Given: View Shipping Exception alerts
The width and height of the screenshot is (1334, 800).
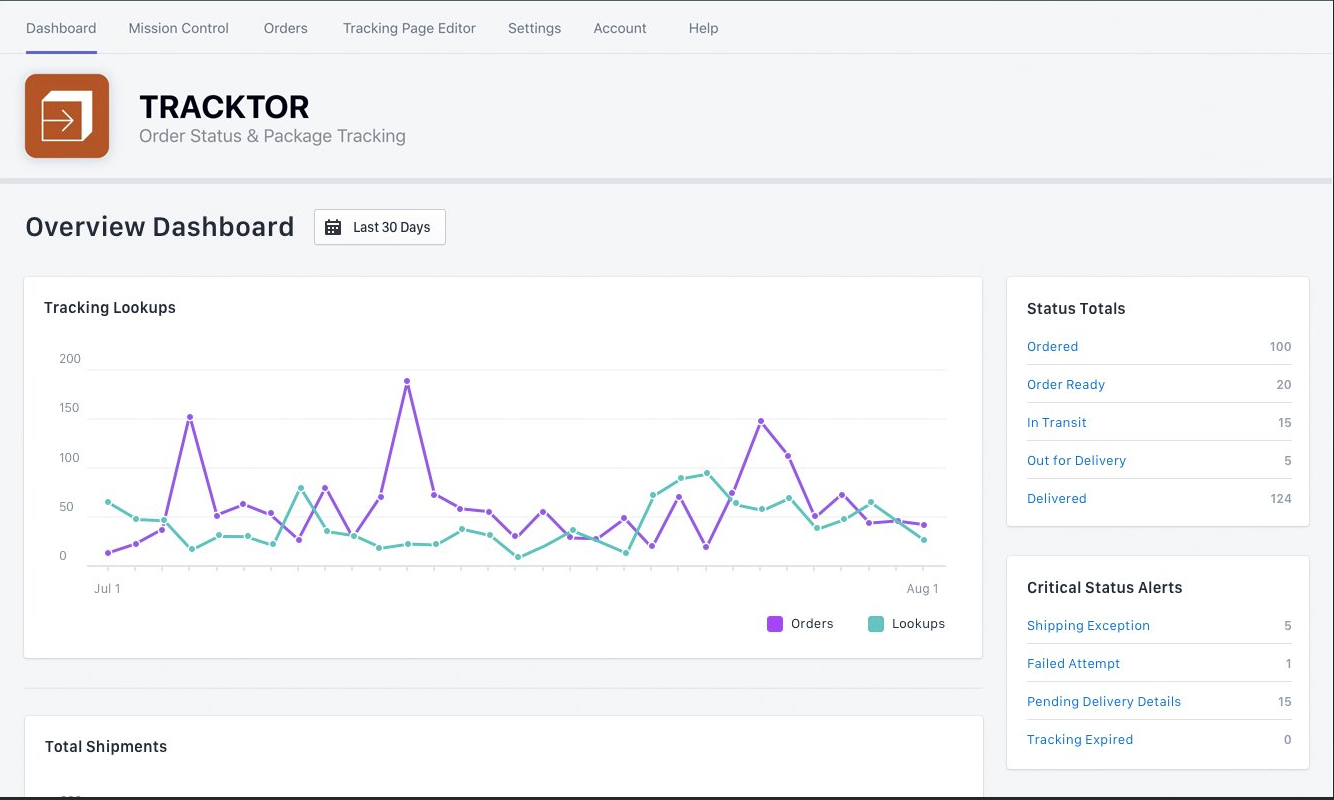Looking at the screenshot, I should (x=1088, y=626).
